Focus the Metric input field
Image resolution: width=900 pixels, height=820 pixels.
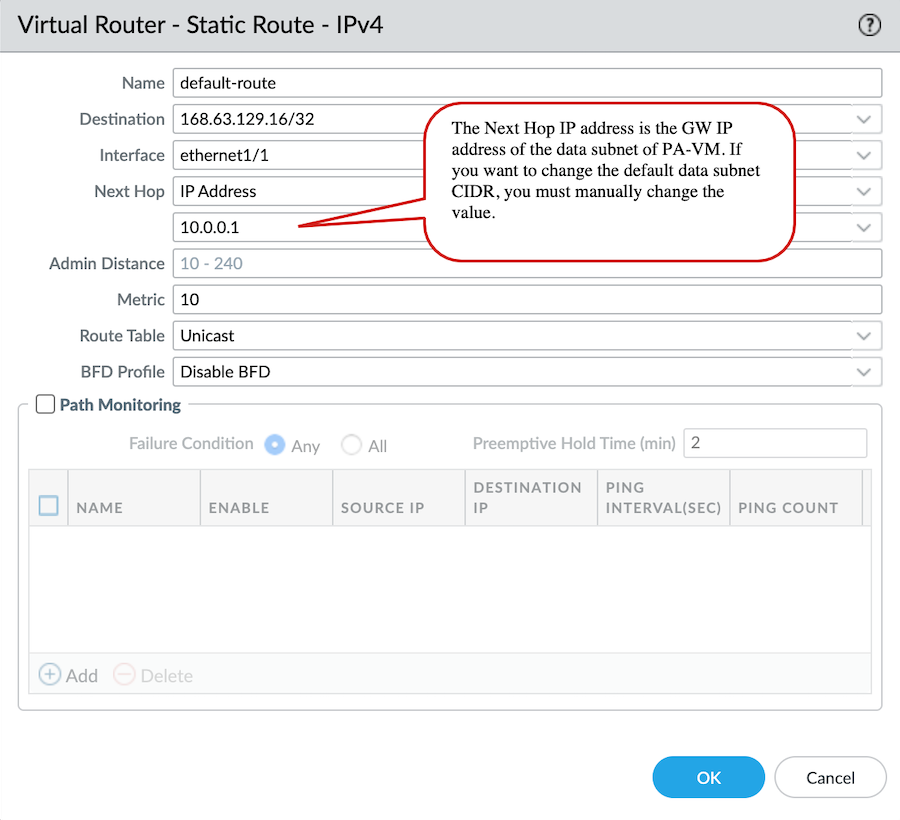coord(526,300)
